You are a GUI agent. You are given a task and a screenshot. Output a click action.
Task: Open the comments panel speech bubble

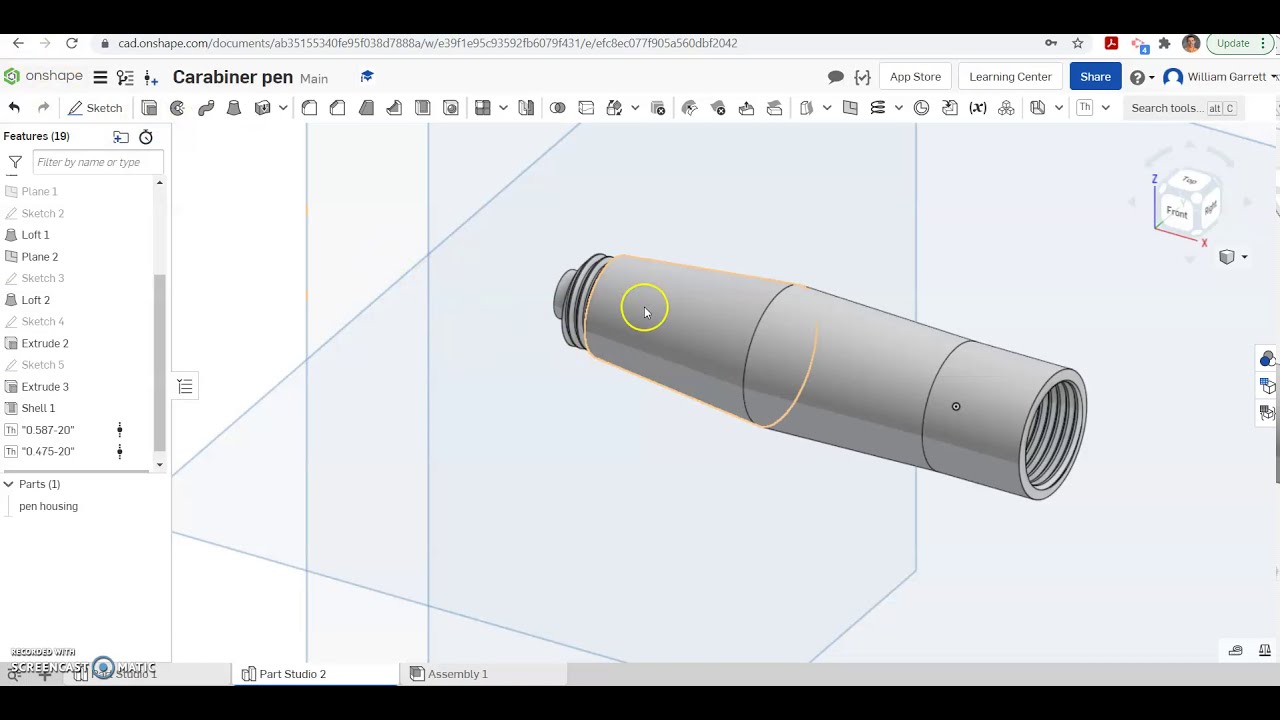[x=836, y=77]
